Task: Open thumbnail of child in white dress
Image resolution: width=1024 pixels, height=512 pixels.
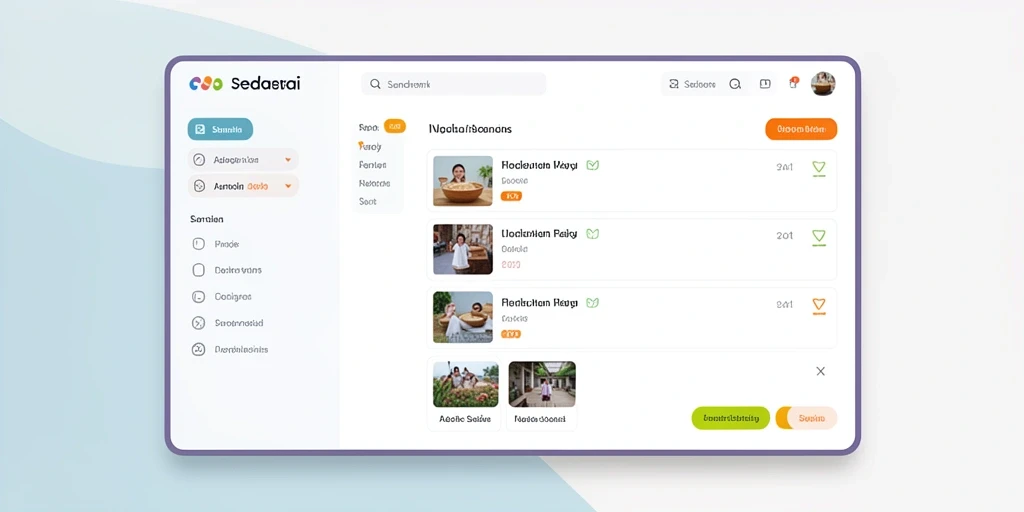Action: pos(463,249)
